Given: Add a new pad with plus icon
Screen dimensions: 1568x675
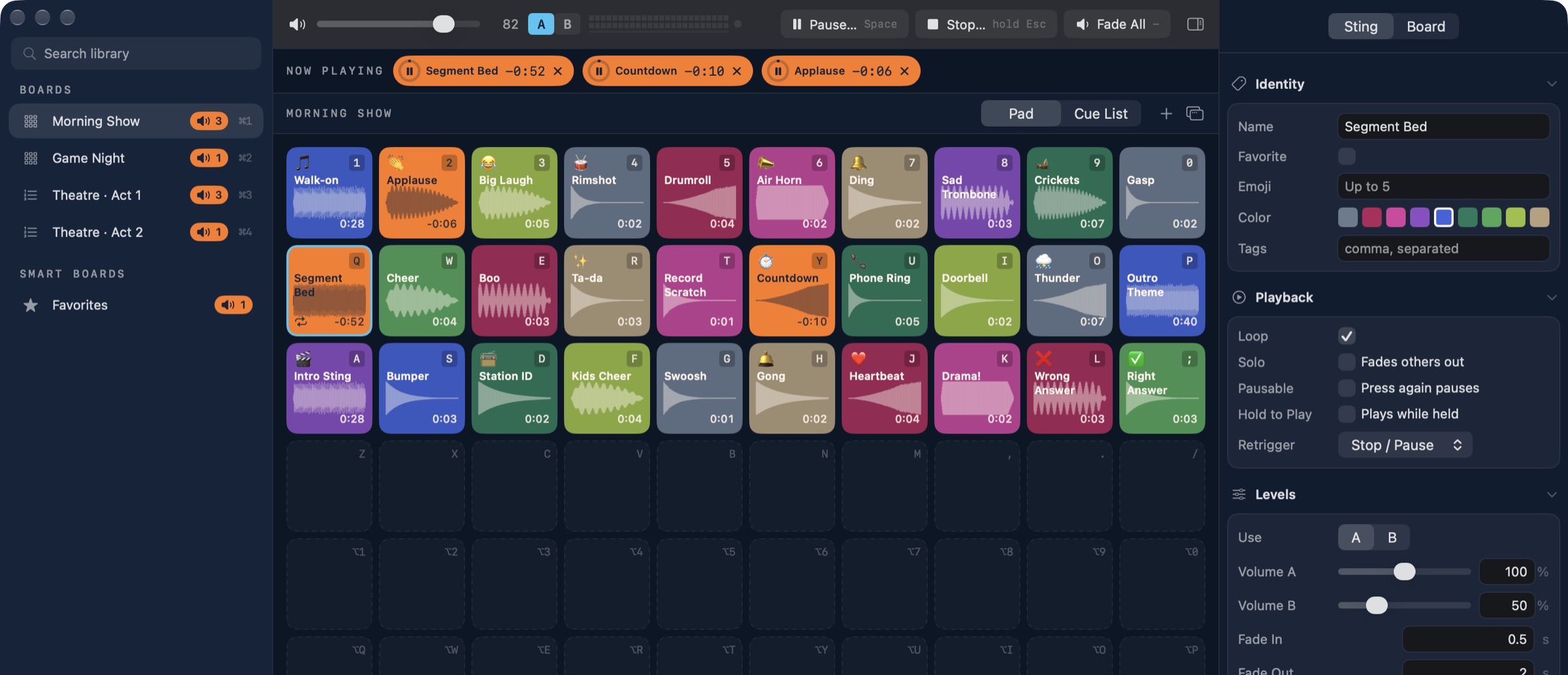Looking at the screenshot, I should (x=1166, y=114).
